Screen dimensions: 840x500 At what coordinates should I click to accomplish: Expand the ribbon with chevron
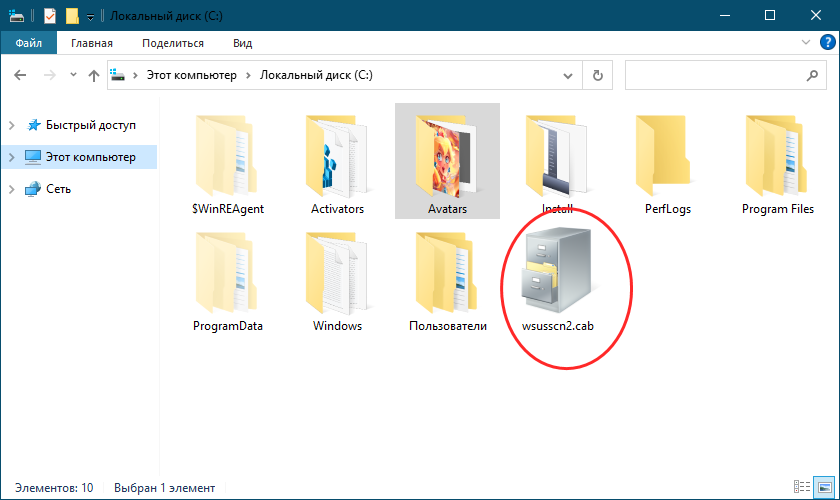point(805,42)
